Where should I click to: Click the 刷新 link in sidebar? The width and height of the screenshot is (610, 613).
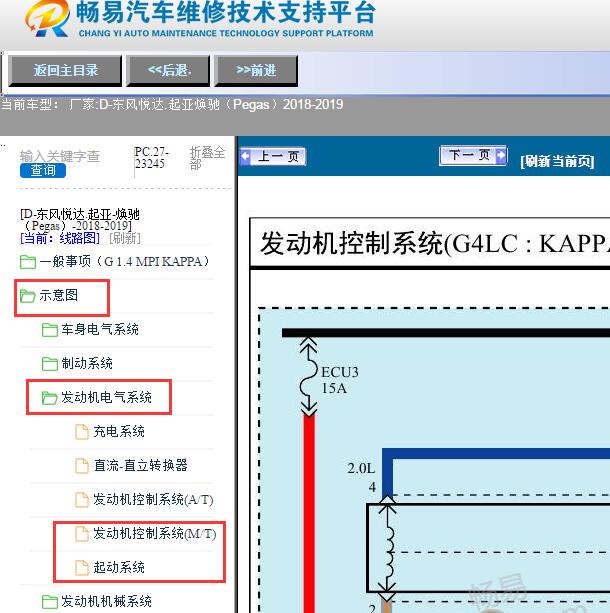[125, 238]
